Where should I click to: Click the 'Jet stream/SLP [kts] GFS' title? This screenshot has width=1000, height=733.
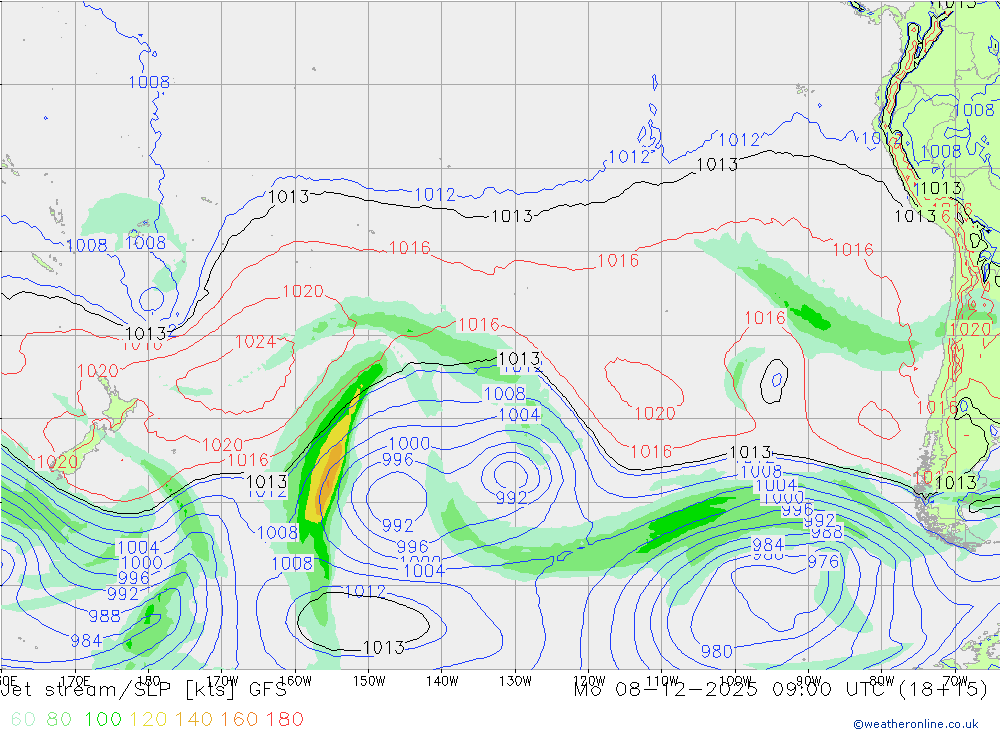click(x=144, y=690)
